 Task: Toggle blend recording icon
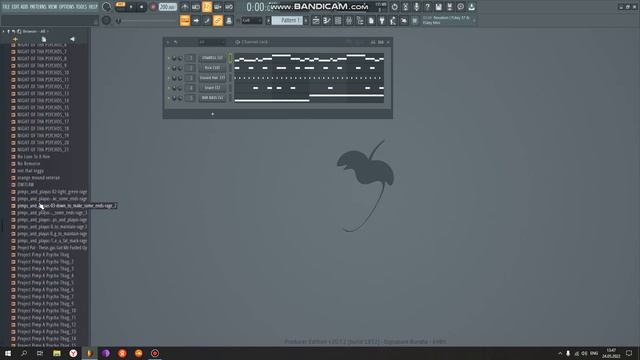click(x=218, y=7)
